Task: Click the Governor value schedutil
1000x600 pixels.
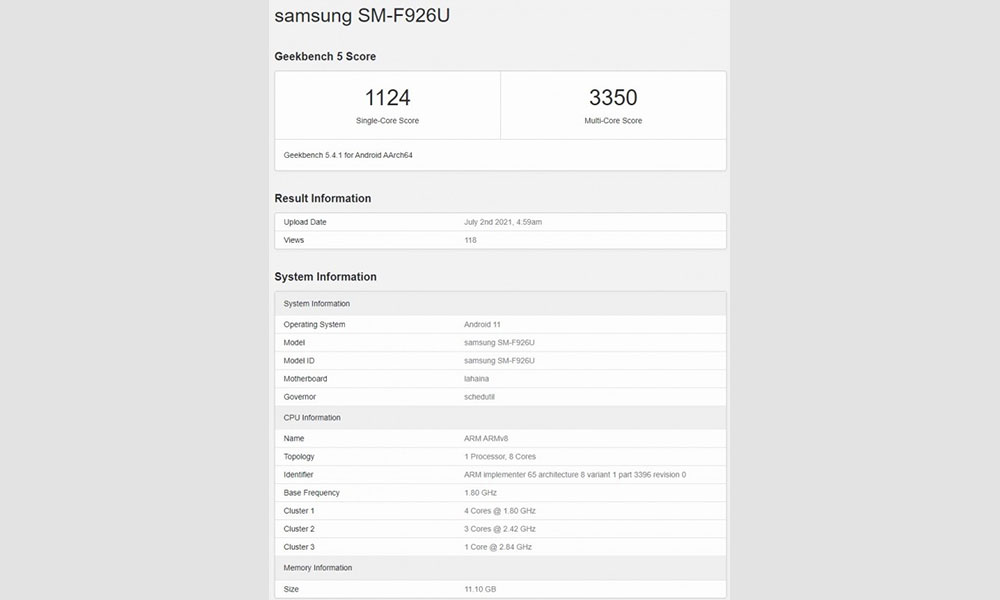Action: pyautogui.click(x=480, y=397)
